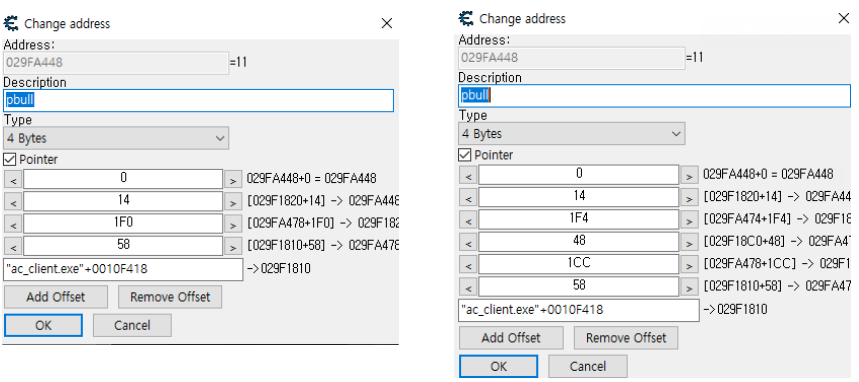
Task: Edit offset field 58 in left dialog
Action: (123, 245)
